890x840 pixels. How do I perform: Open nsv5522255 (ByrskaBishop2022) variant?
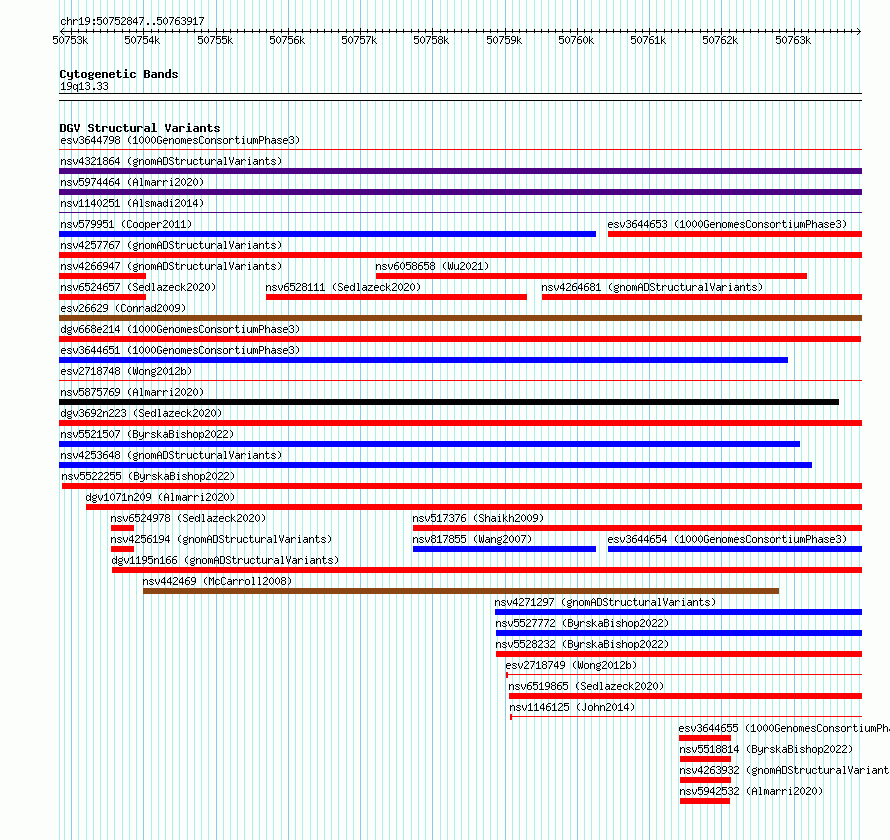148,476
